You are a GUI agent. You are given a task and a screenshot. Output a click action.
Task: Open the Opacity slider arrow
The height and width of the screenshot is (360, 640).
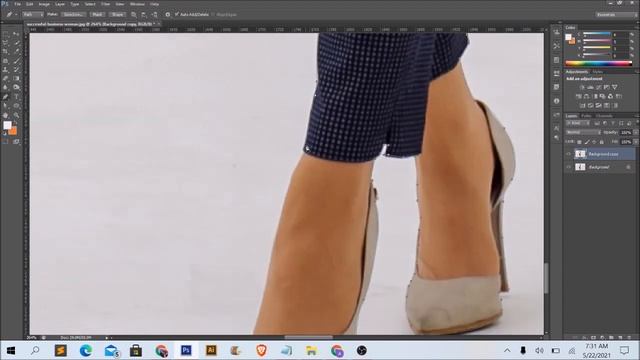point(636,132)
